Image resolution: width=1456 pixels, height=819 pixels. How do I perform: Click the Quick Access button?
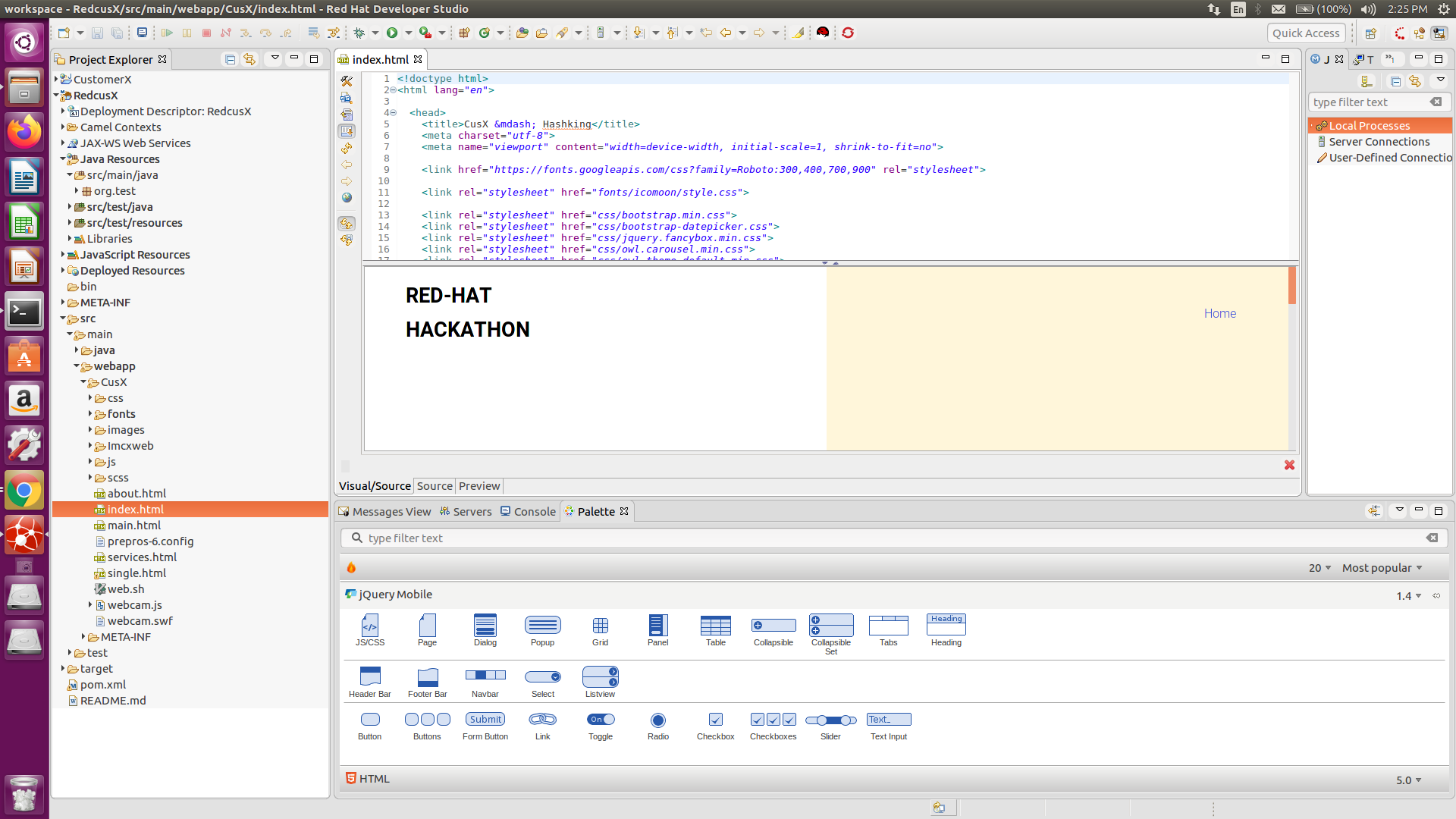point(1305,33)
